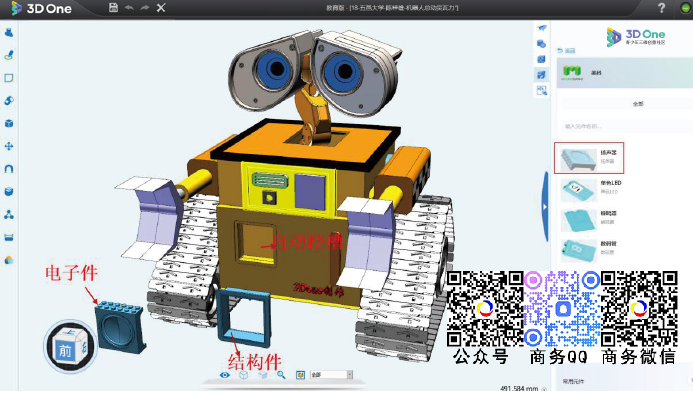Toggle the eye visibility icon in bottom toolbar
Screen dimensions: 693x393
point(225,375)
